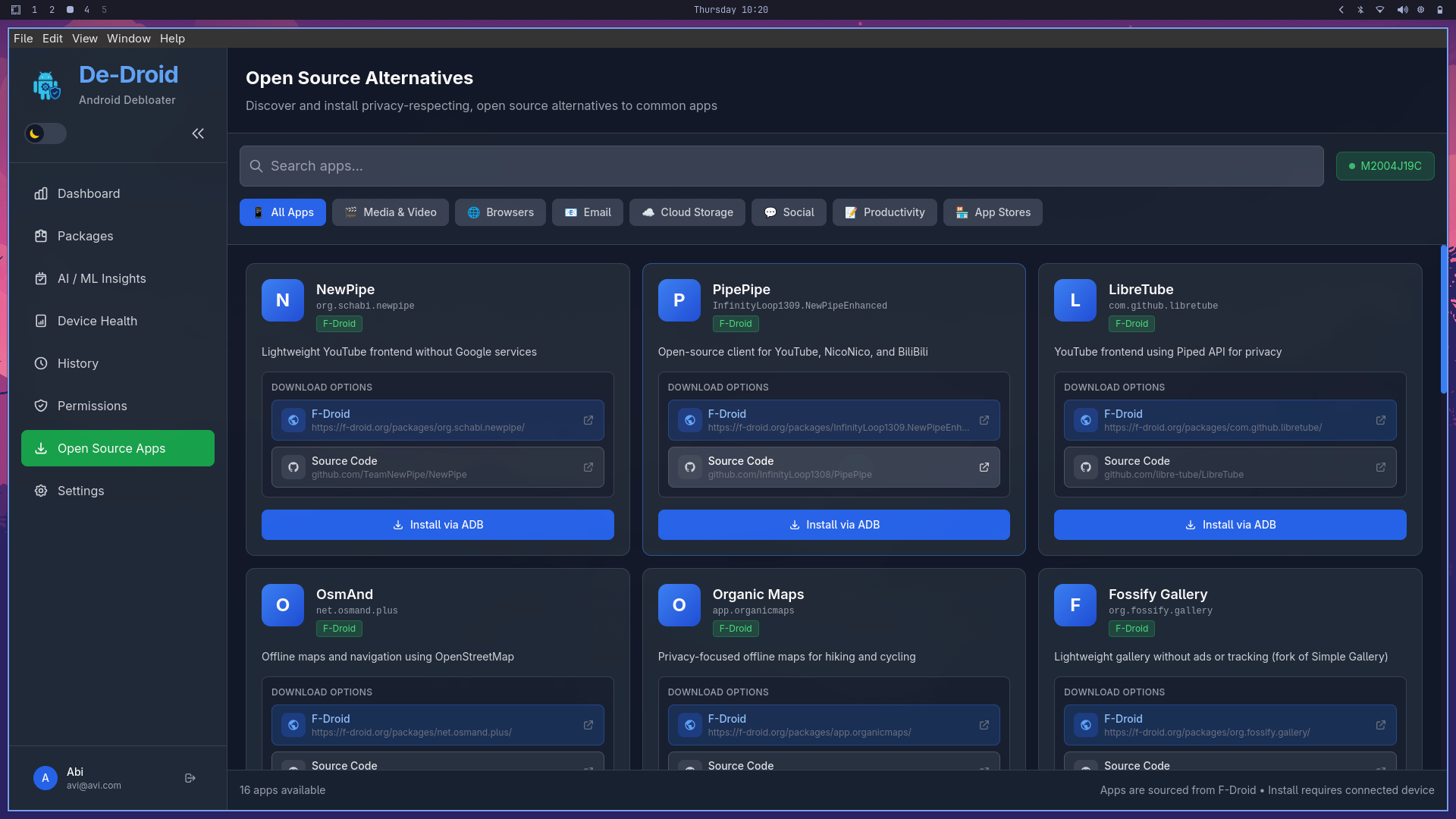Image resolution: width=1456 pixels, height=819 pixels.
Task: Click the Search apps input field
Action: click(781, 165)
